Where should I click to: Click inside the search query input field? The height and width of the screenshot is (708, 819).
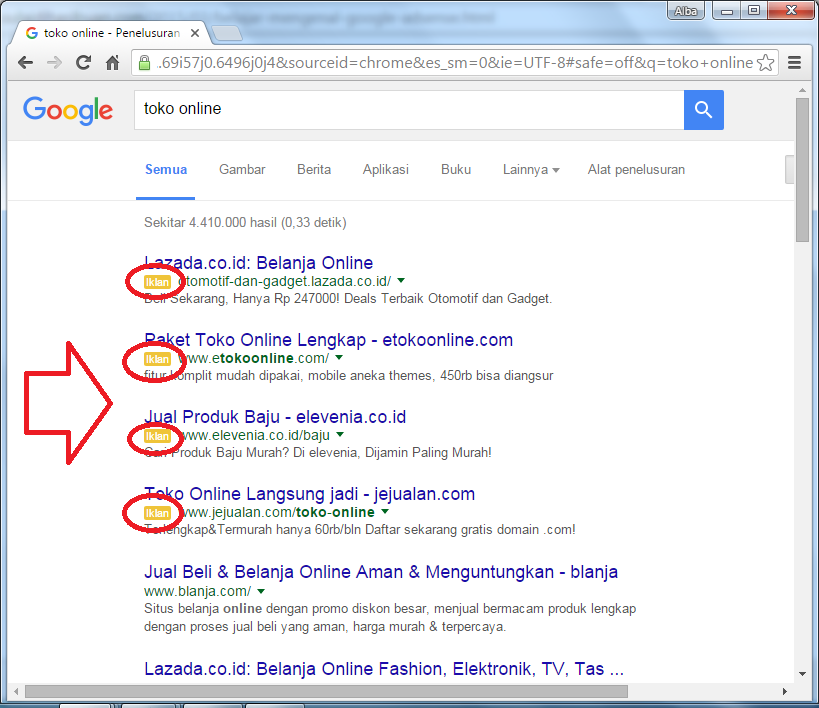coord(400,110)
